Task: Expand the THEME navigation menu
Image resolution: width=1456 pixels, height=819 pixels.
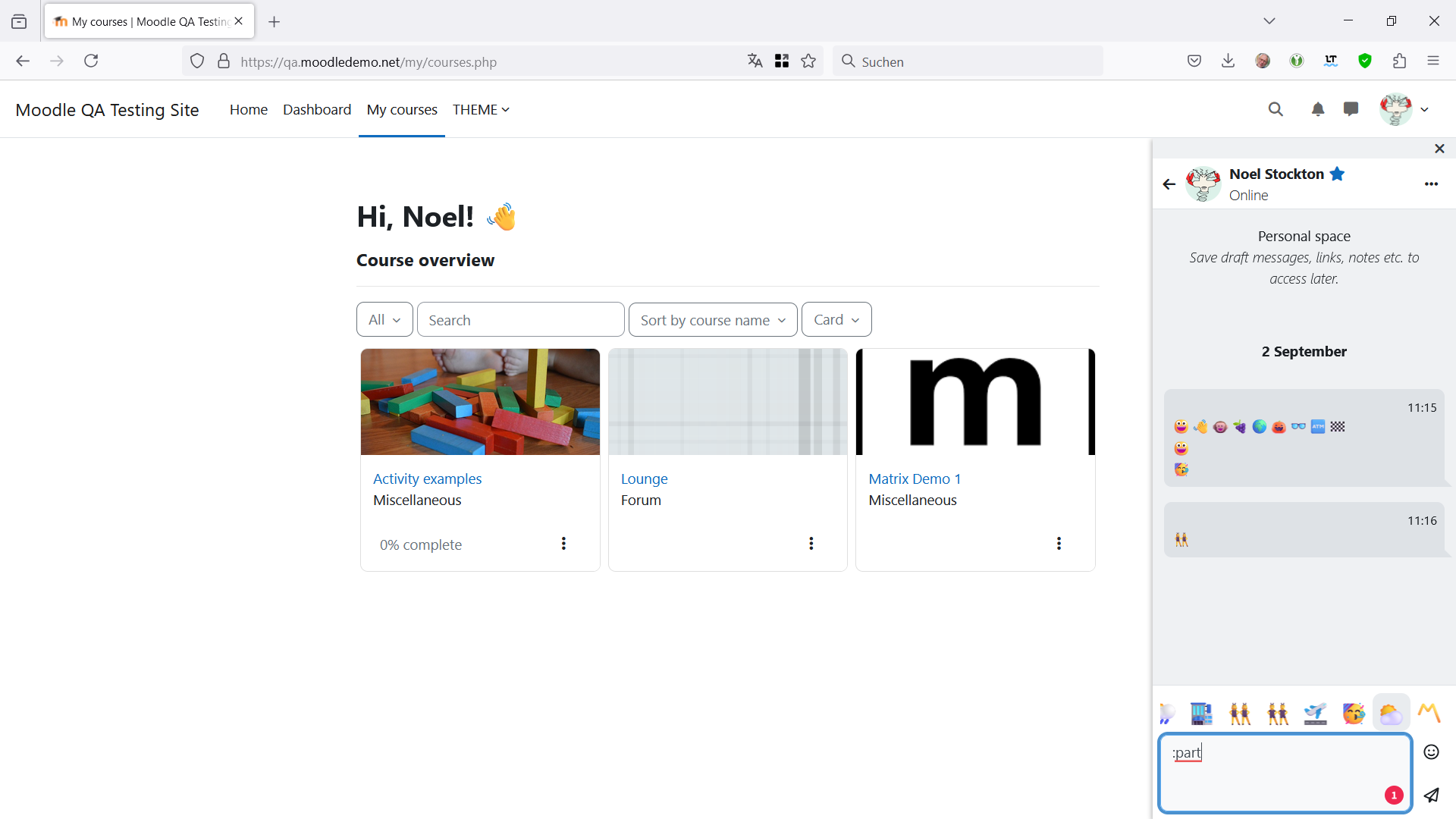Action: (x=481, y=110)
